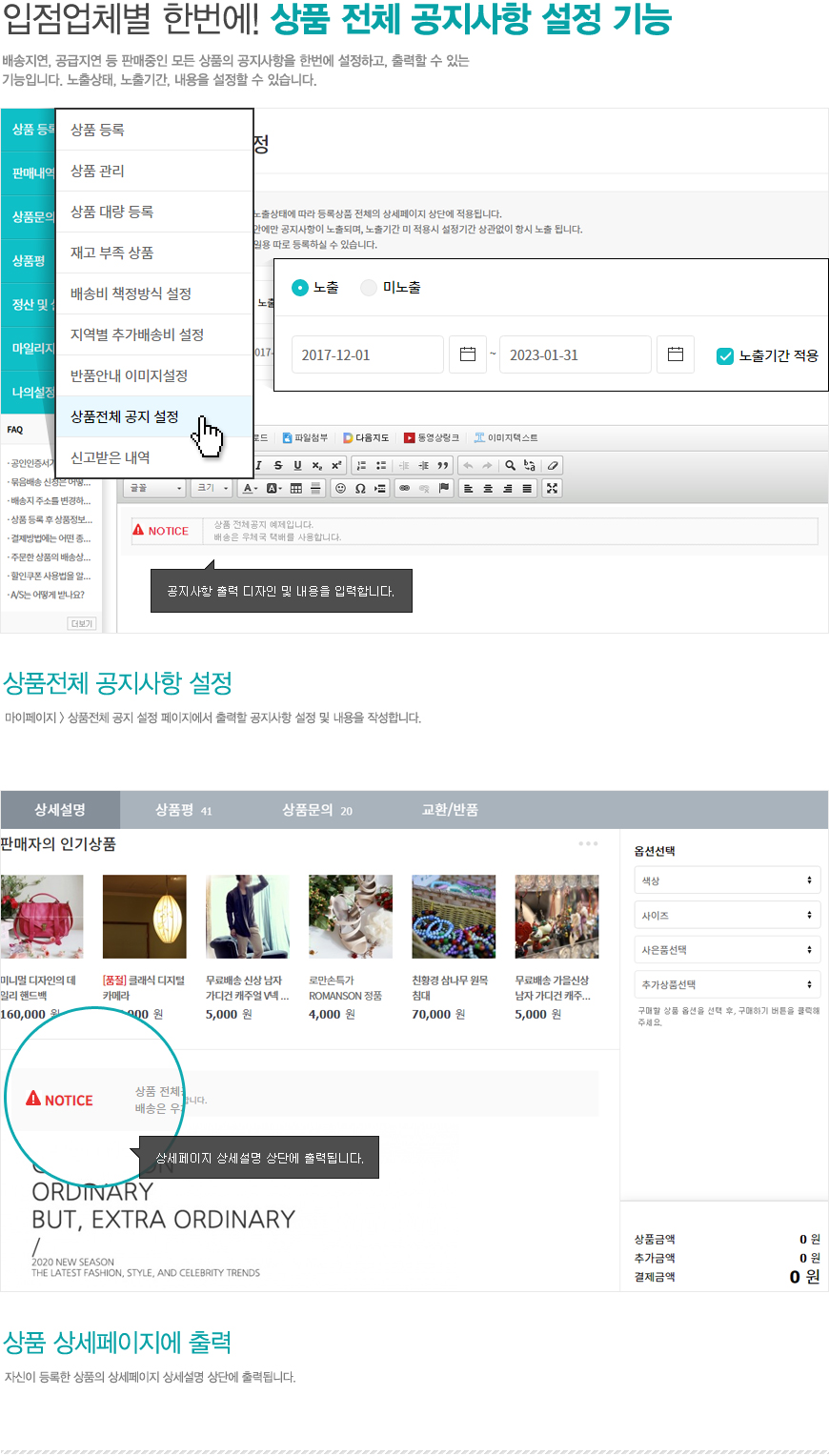This screenshot has width=829, height=1456.
Task: Open the text color dropdown
Action: [250, 488]
